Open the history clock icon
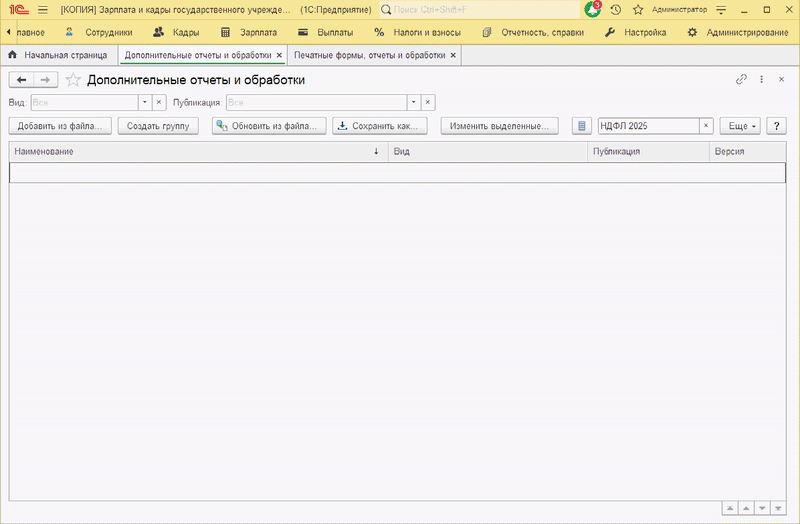Image resolution: width=800 pixels, height=524 pixels. point(616,10)
